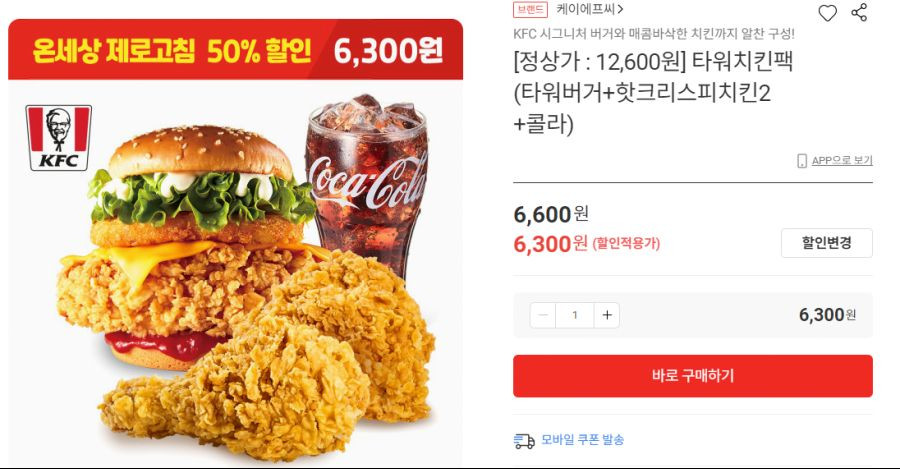The height and width of the screenshot is (469, 900).
Task: Increase quantity with the plus button
Action: (x=607, y=315)
